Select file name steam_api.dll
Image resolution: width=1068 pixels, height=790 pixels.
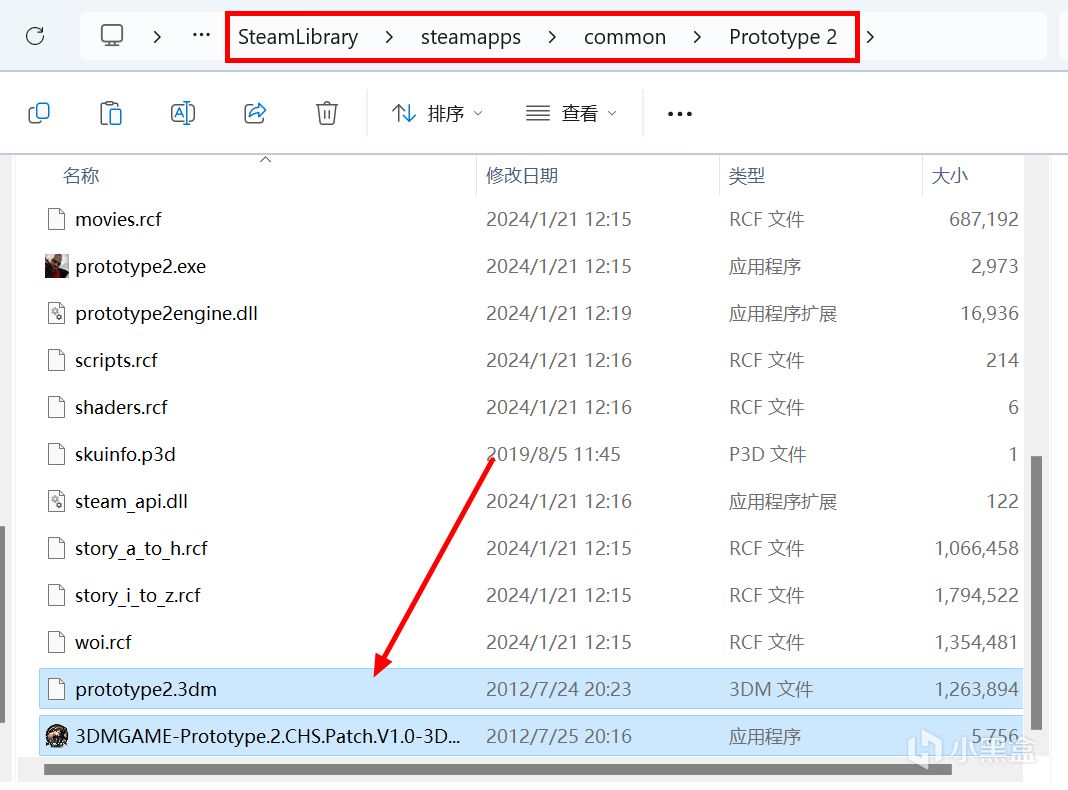(x=131, y=501)
